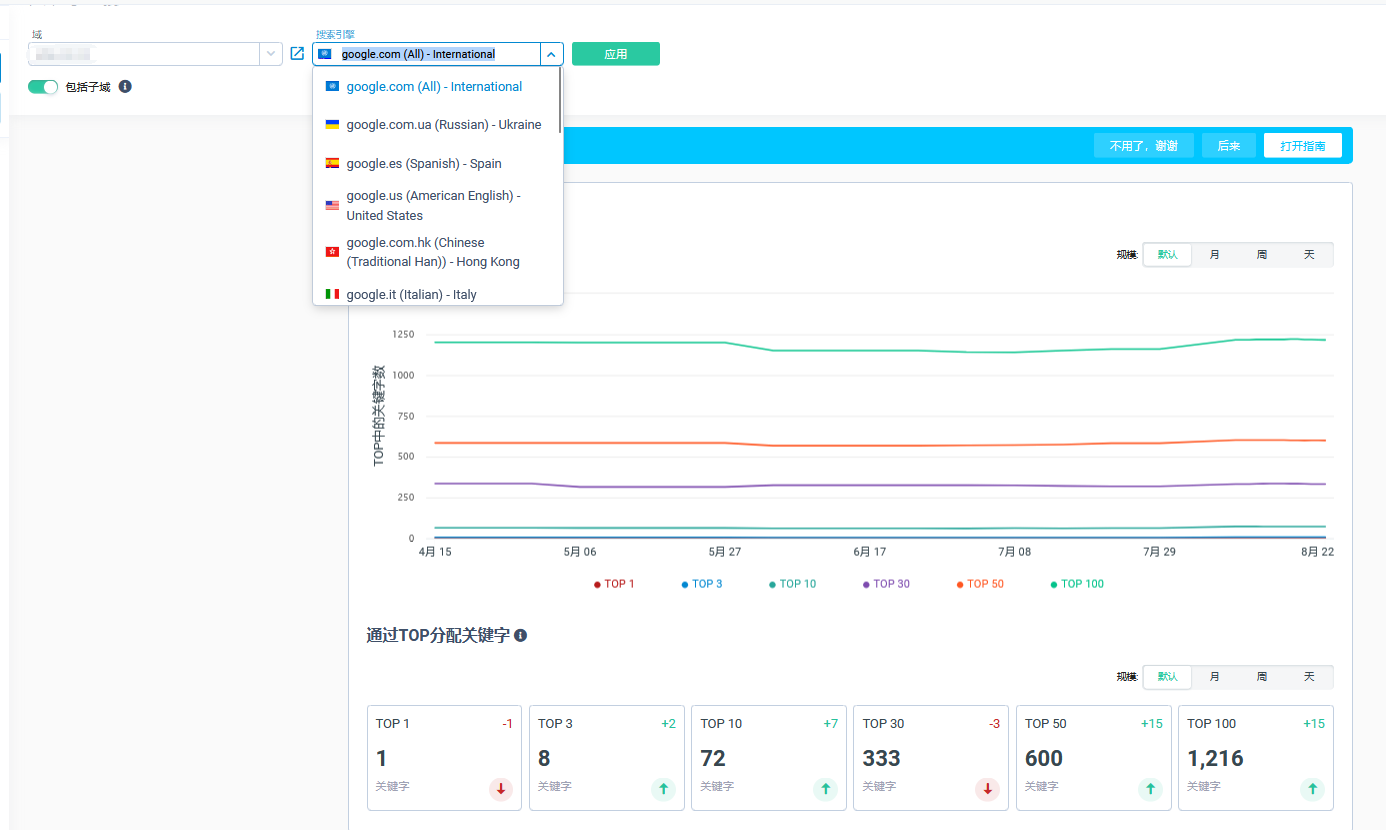Select google.it (Italian) - Italy option
Image resolution: width=1386 pixels, height=830 pixels.
click(436, 294)
